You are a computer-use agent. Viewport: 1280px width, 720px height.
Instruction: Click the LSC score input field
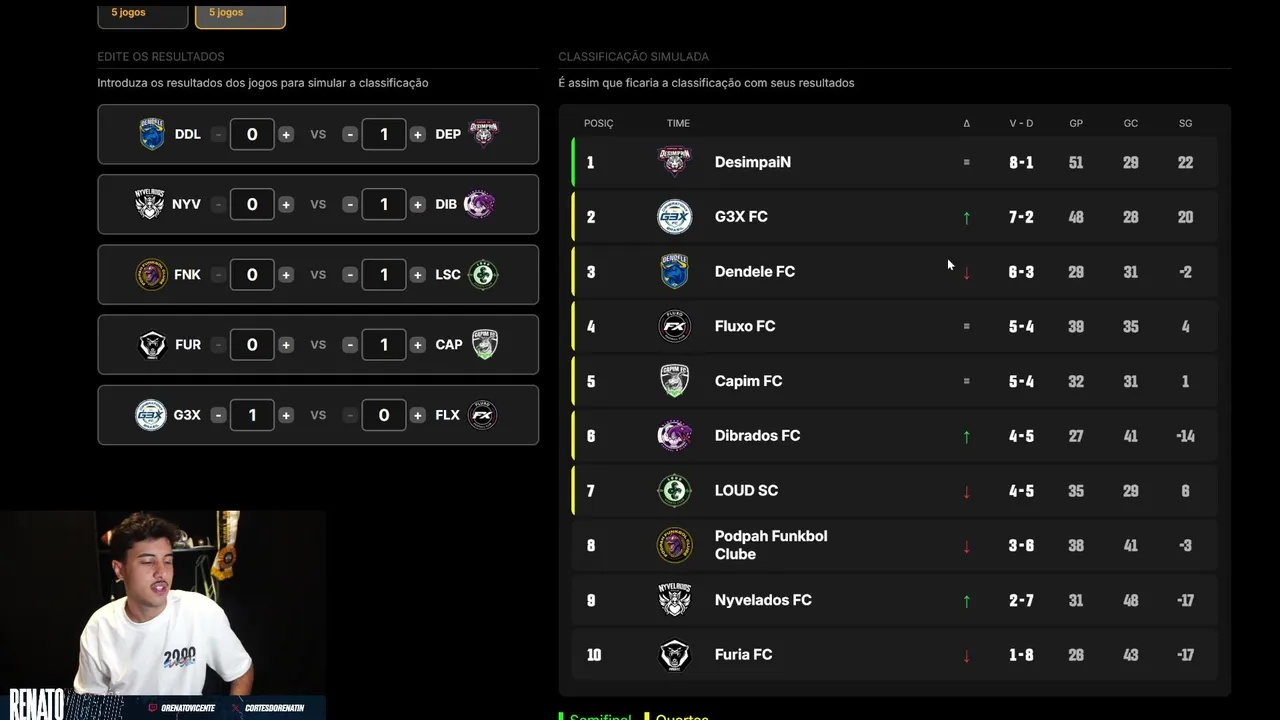click(383, 275)
